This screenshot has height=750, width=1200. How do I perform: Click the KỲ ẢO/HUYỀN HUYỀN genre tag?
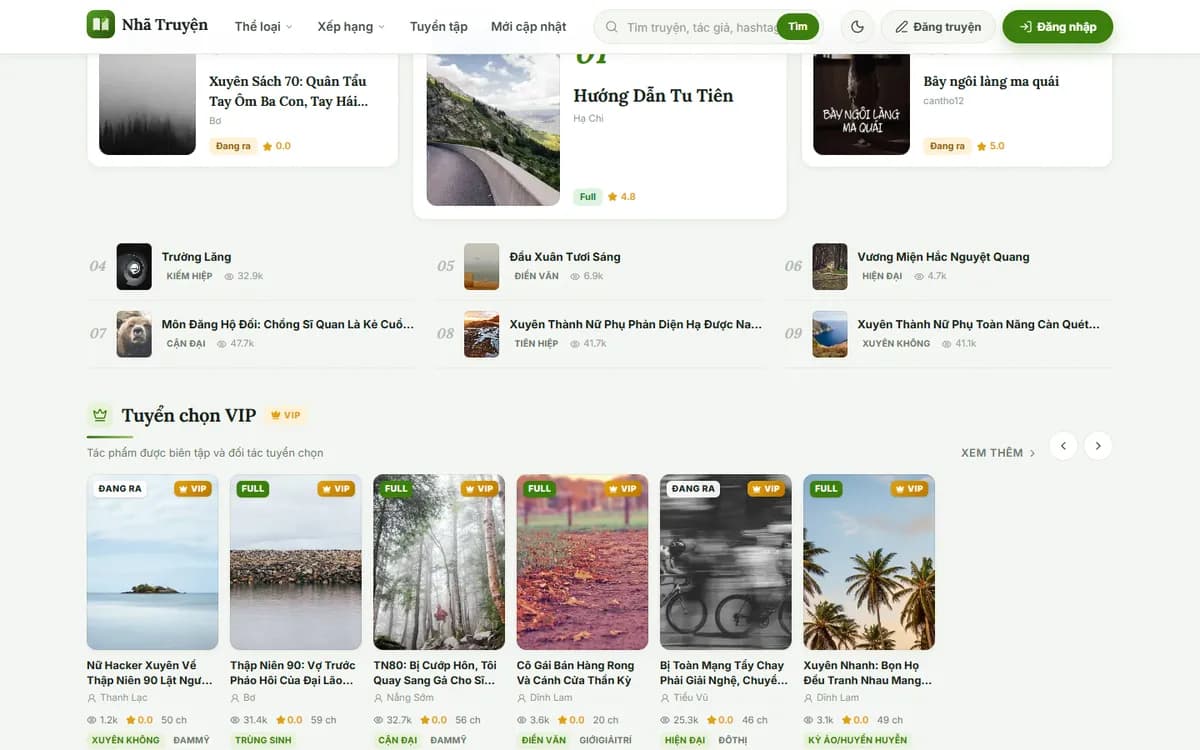click(858, 740)
